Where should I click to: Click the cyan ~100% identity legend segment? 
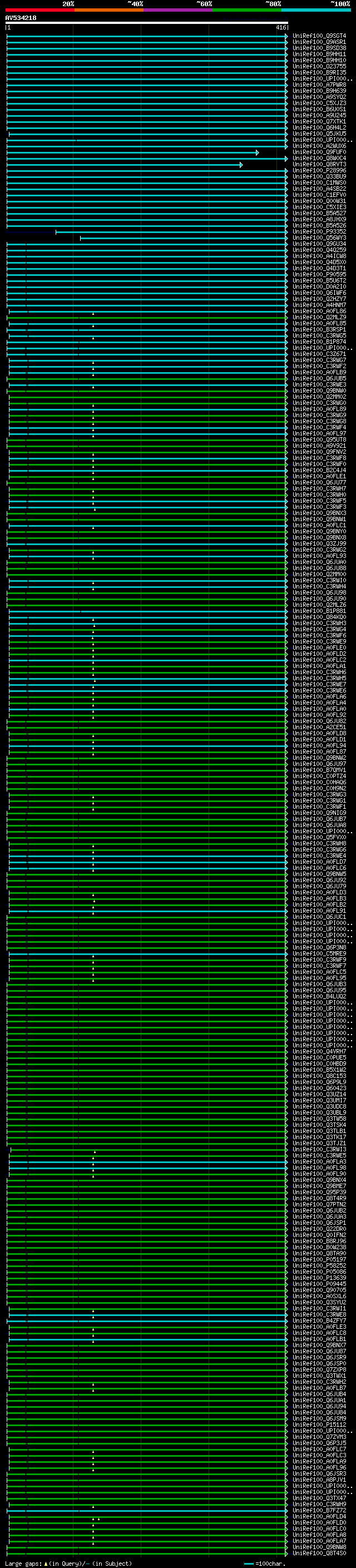[316, 10]
